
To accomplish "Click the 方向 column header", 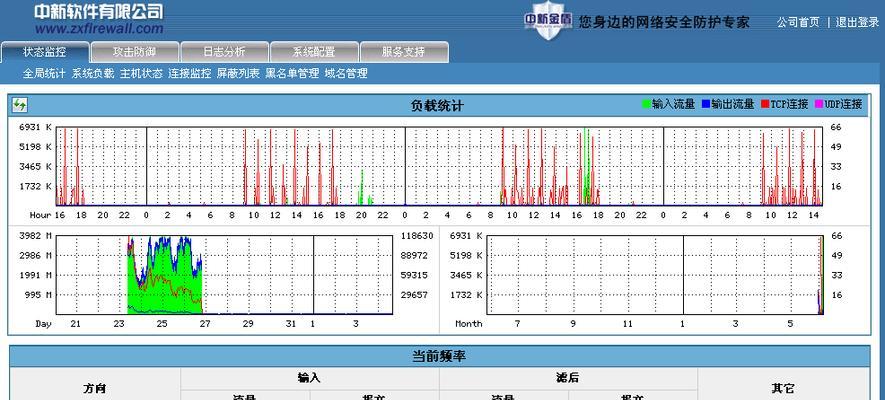I will (95, 389).
